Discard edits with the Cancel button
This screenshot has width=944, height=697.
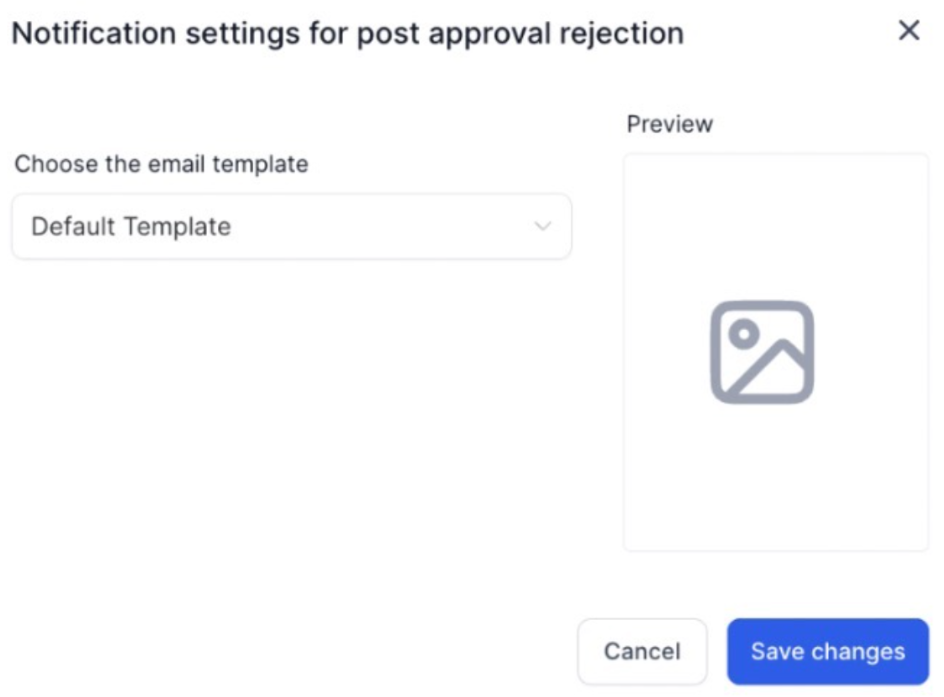tap(642, 652)
